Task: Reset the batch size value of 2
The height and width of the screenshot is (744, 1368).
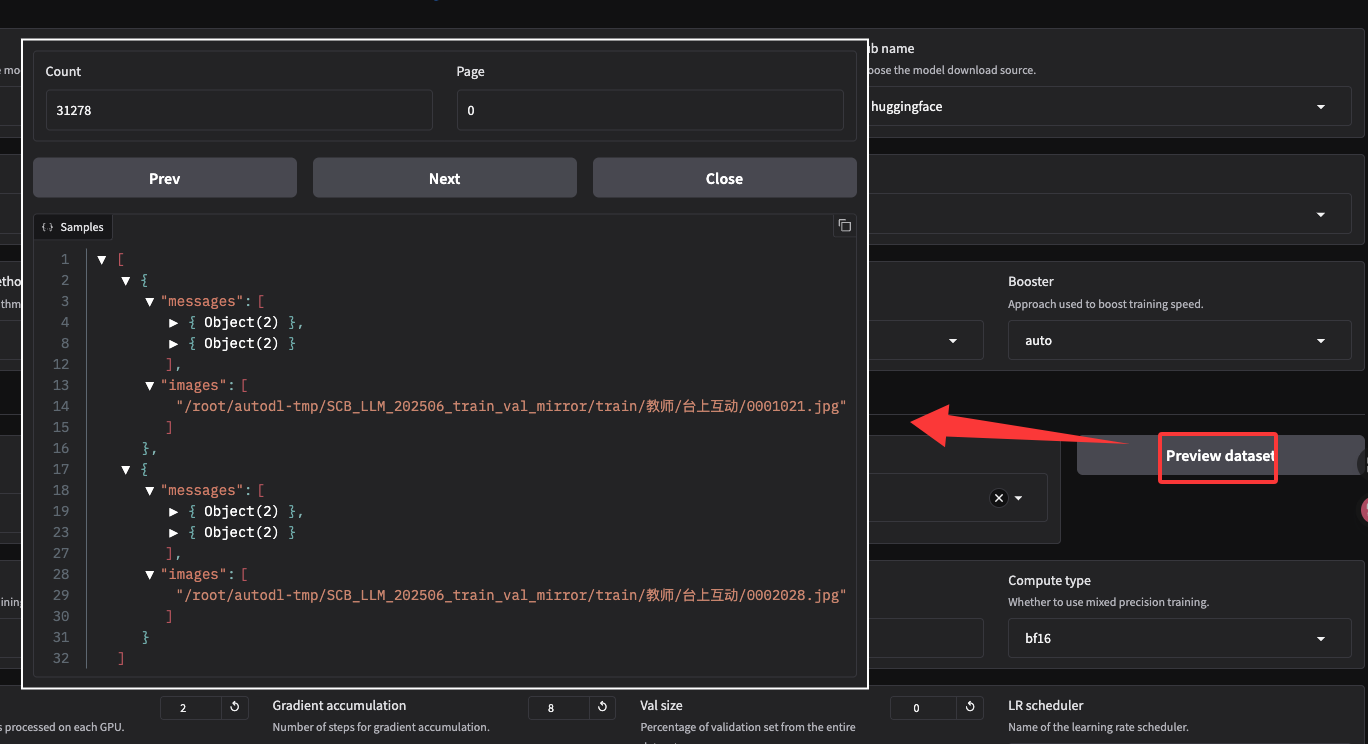Action: 234,708
